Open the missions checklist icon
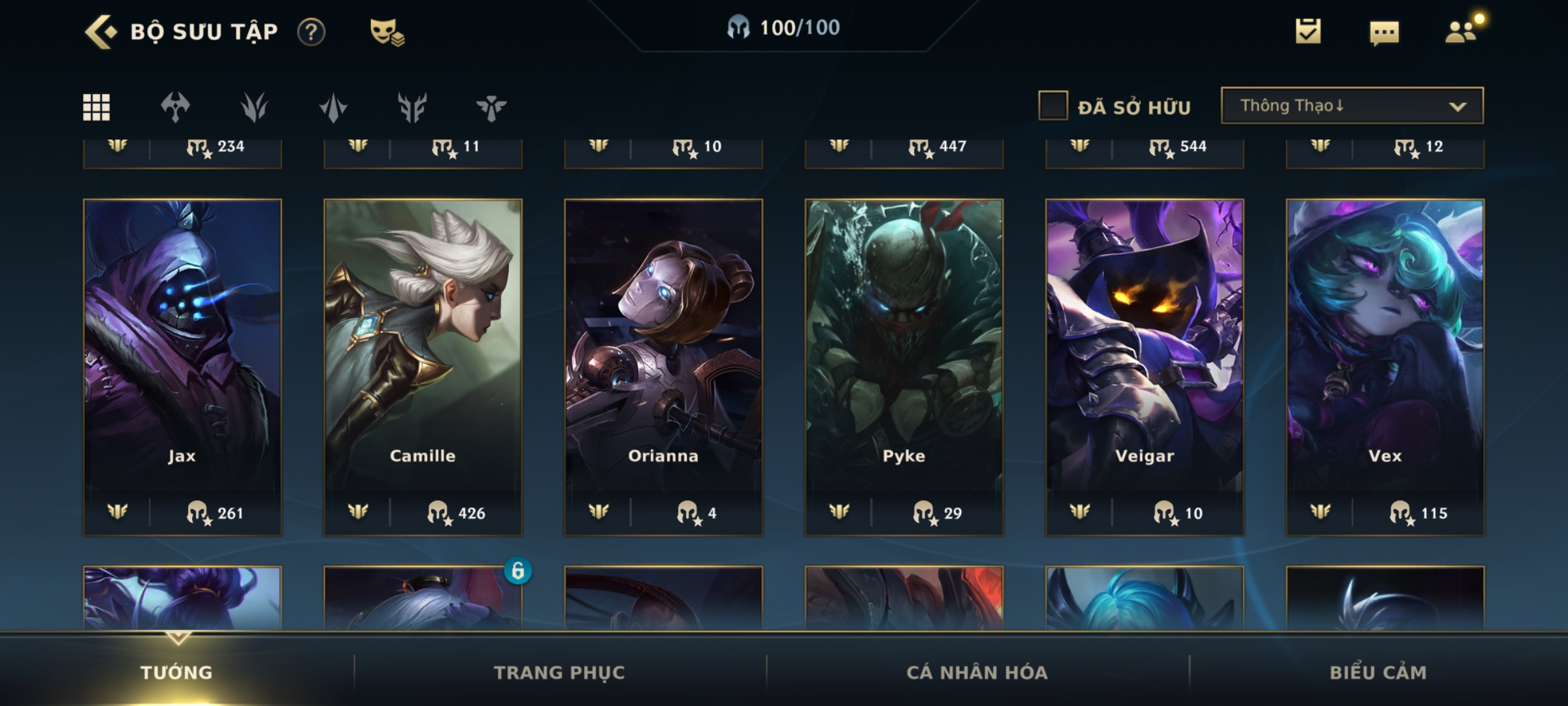Image resolution: width=1568 pixels, height=706 pixels. point(1308,31)
